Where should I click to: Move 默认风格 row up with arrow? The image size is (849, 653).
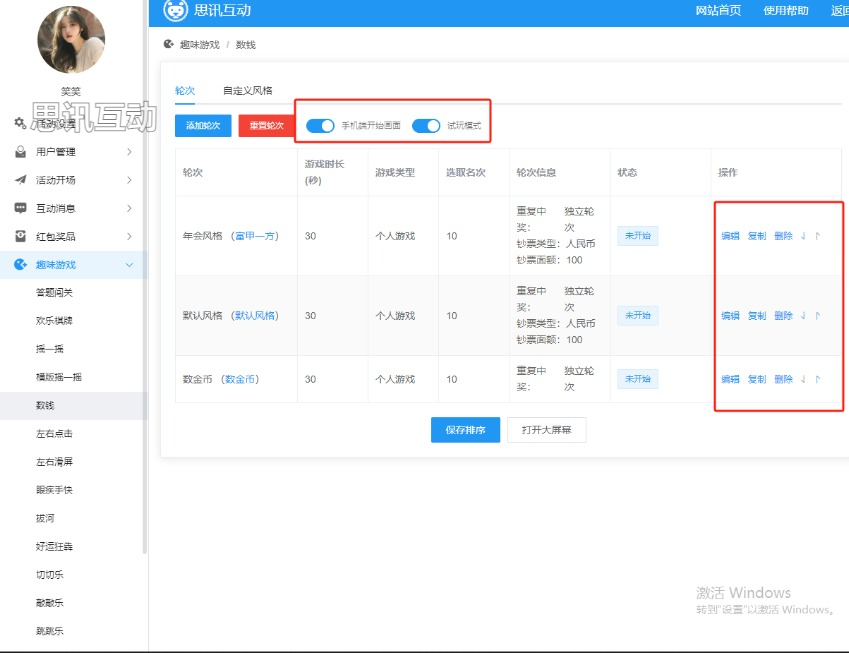tap(818, 315)
